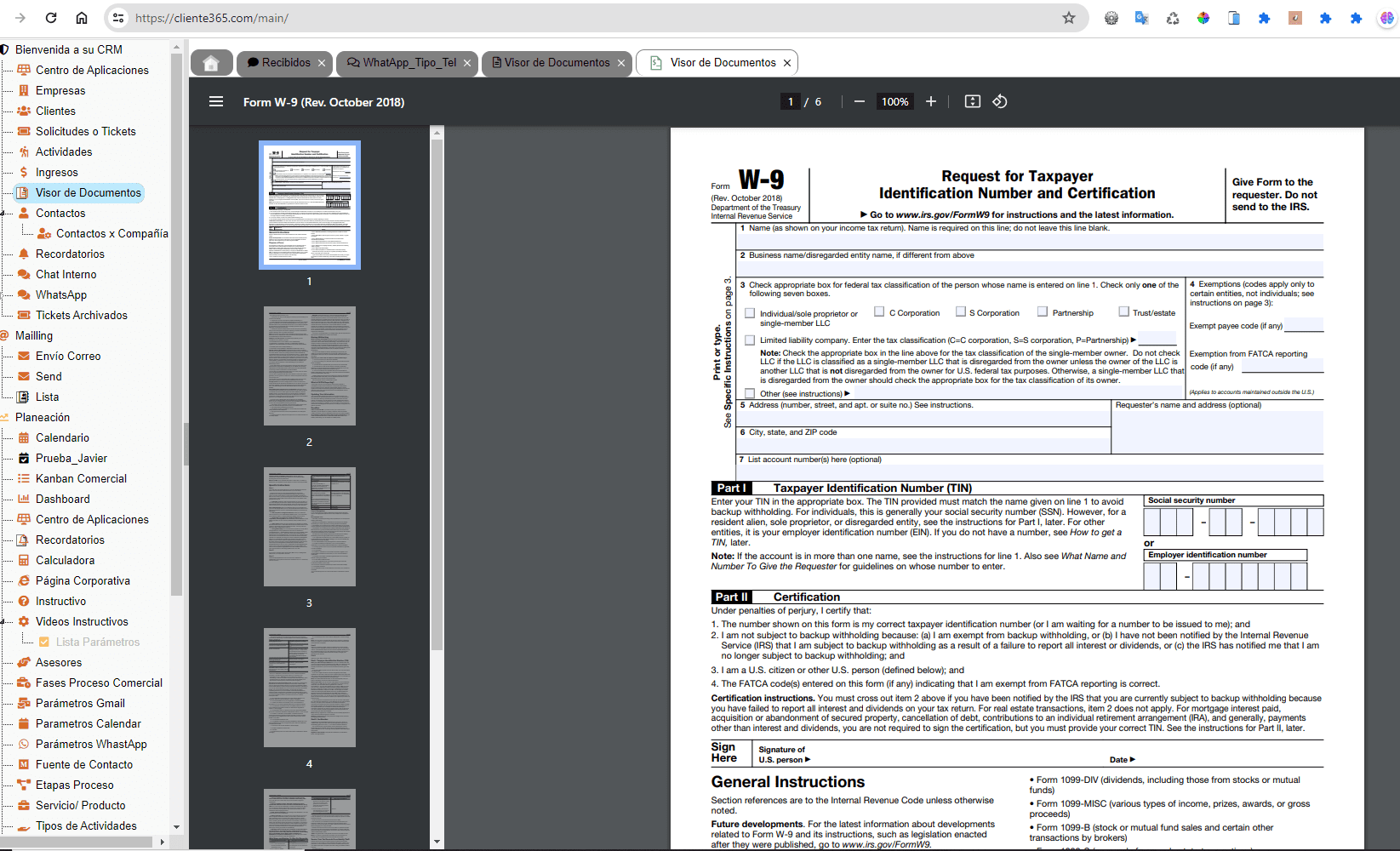Click the CRM sidebar vertical scrollbar
The height and width of the screenshot is (851, 1400).
(176, 323)
